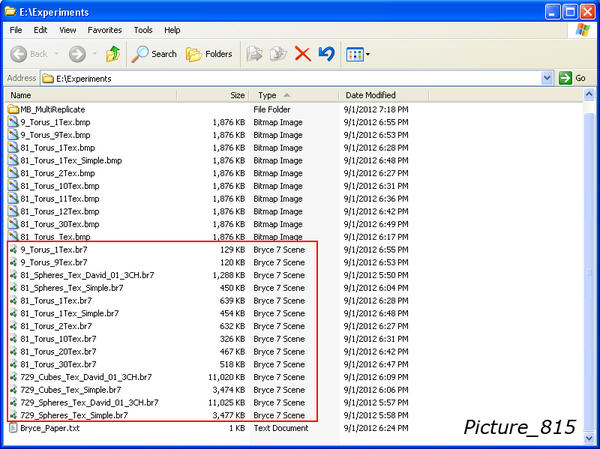Go up one folder level
Screen dimensions: 600x449
pyautogui.click(x=113, y=54)
